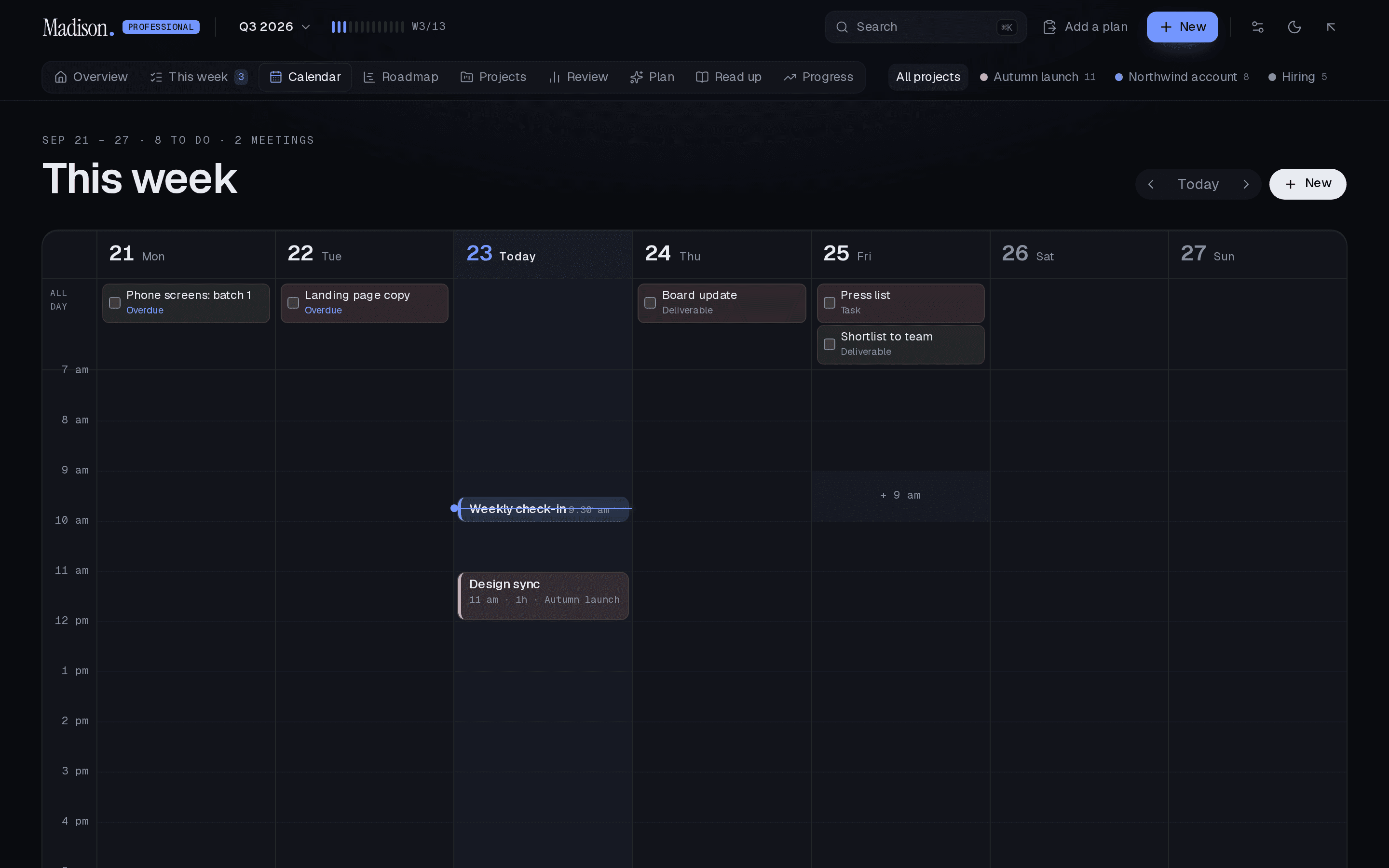Click the Madison logo
Screen dimensions: 1389x868
tap(78, 27)
